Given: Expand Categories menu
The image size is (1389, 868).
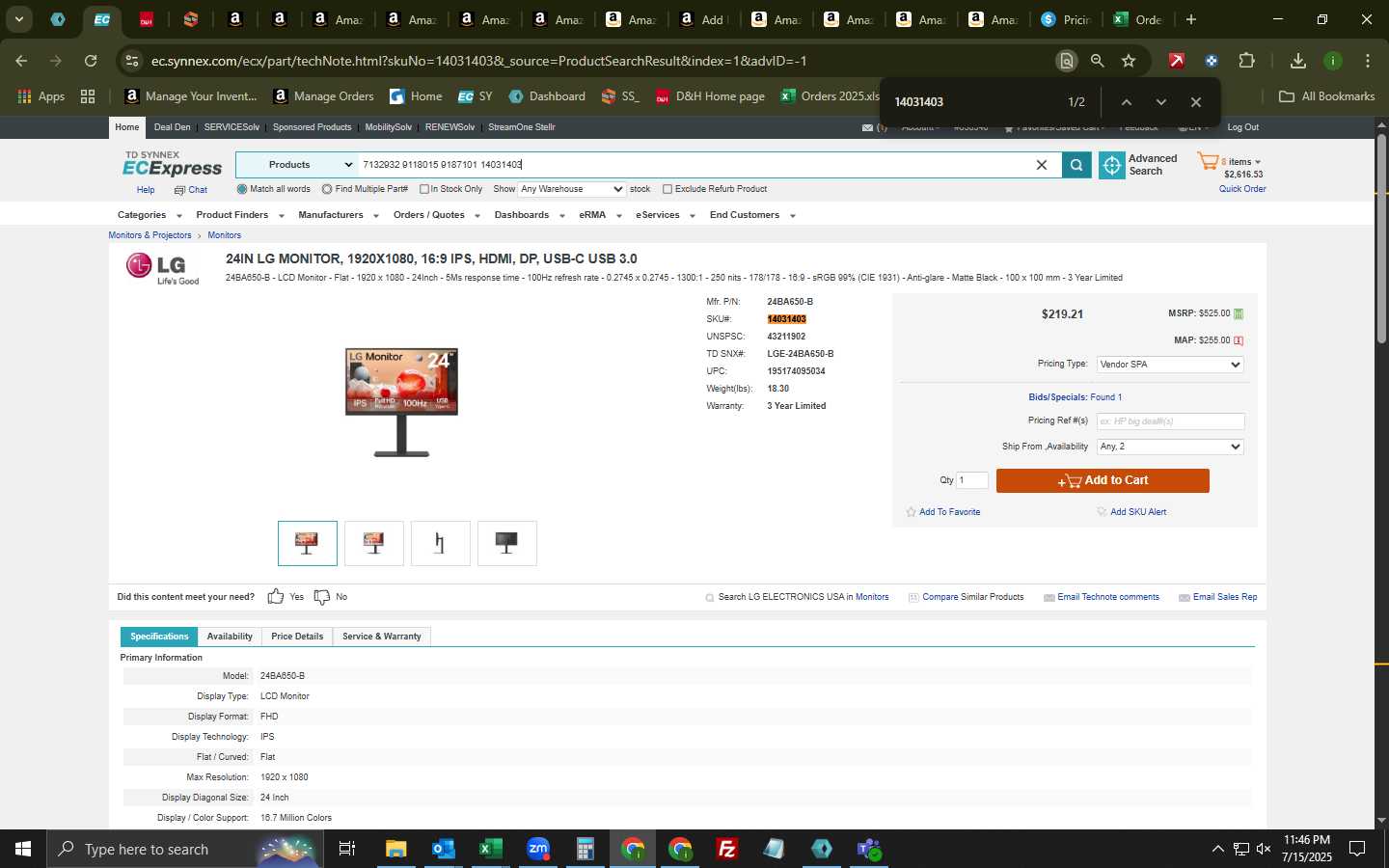Looking at the screenshot, I should pyautogui.click(x=150, y=215).
